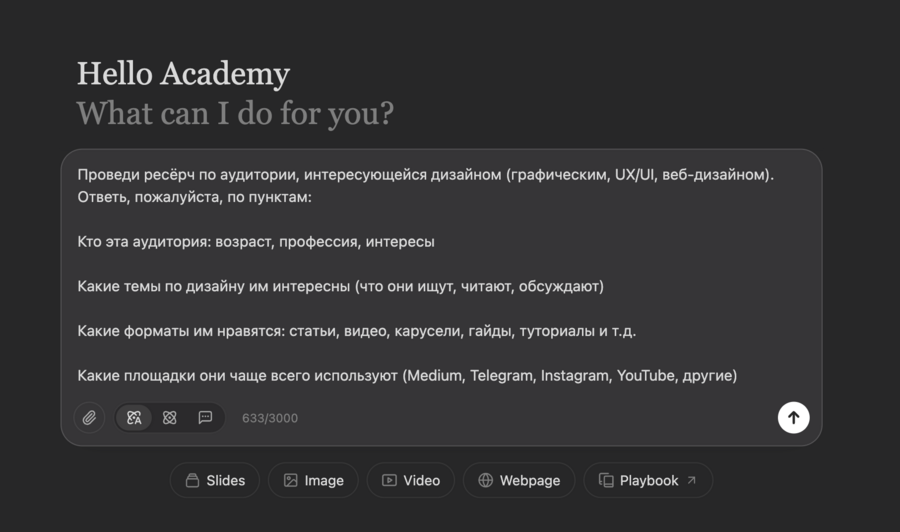Screen dimensions: 900x532
Task: Switch to the atom-icon mode
Action: [x=170, y=418]
